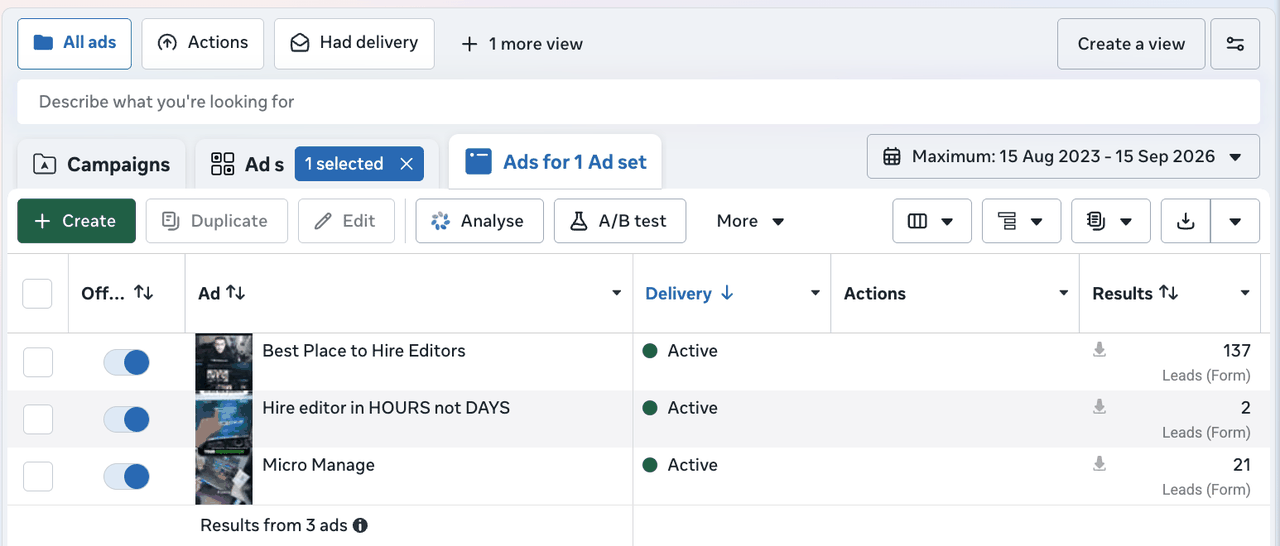Open the export options dropdown arrow
The height and width of the screenshot is (546, 1280).
1235,221
